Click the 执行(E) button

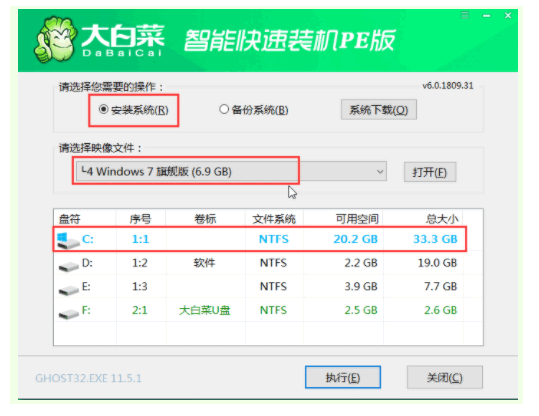click(343, 377)
